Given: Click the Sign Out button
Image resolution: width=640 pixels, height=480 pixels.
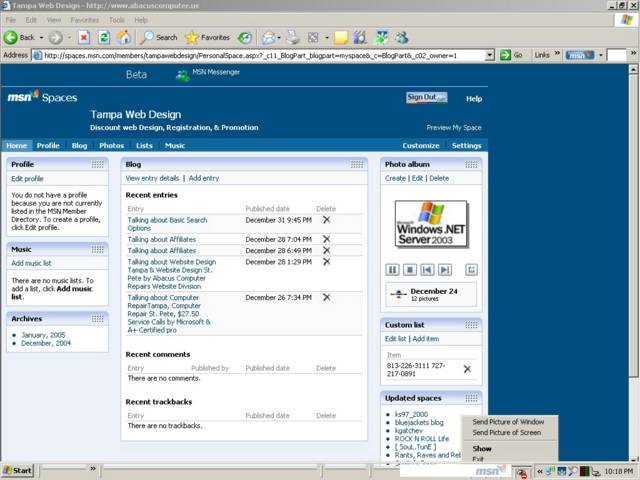Looking at the screenshot, I should 427,98.
